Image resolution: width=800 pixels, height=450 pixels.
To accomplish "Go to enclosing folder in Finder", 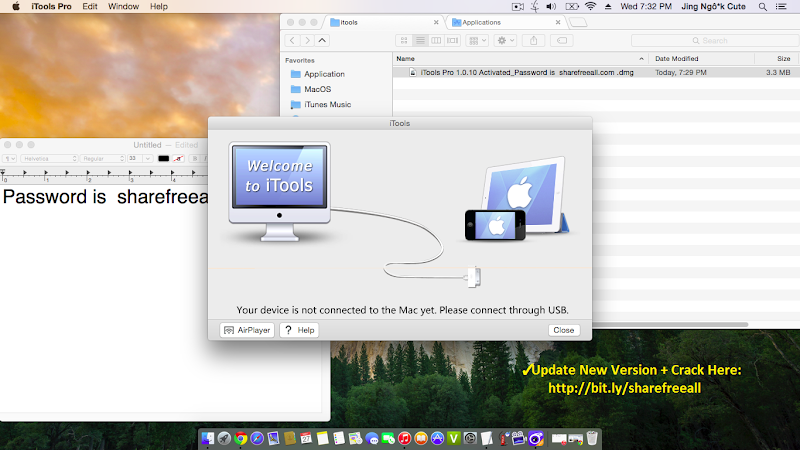I will (x=322, y=40).
